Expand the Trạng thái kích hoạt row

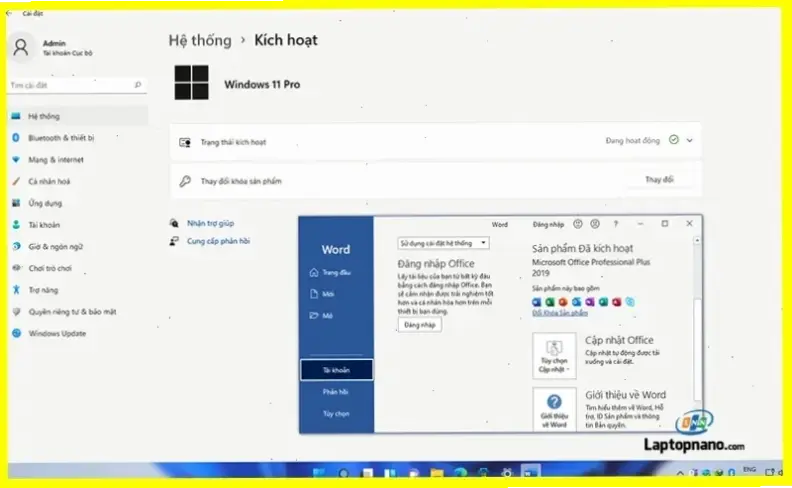point(689,141)
